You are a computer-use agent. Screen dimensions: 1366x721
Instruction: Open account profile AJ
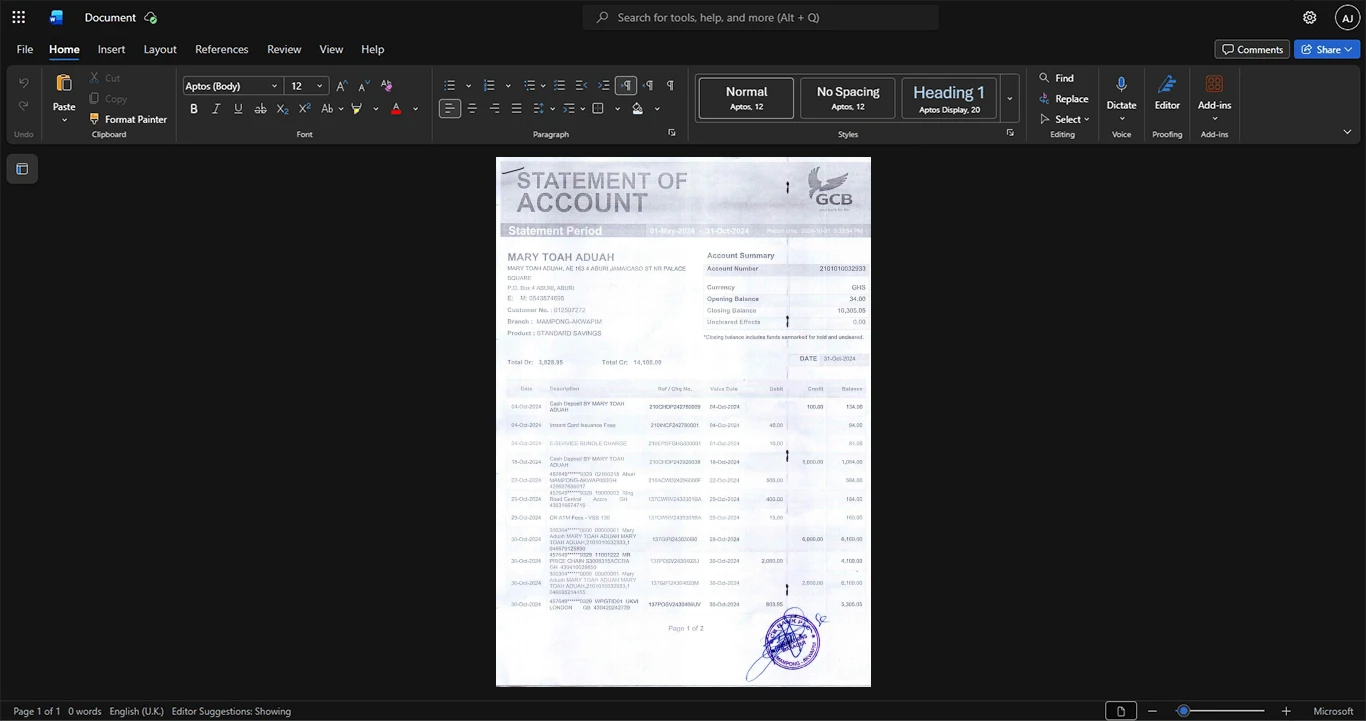[1347, 17]
